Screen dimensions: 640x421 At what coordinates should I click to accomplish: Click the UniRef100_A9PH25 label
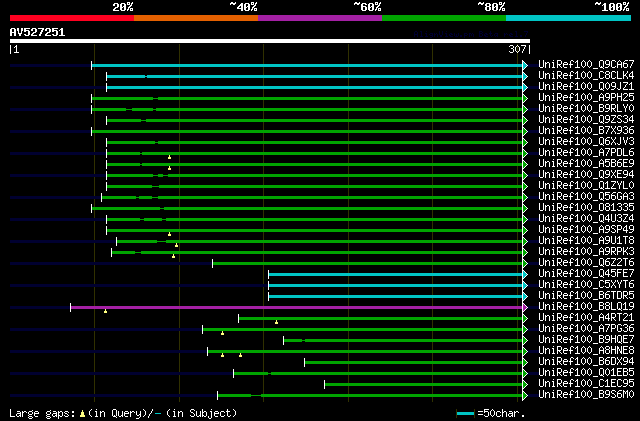586,98
